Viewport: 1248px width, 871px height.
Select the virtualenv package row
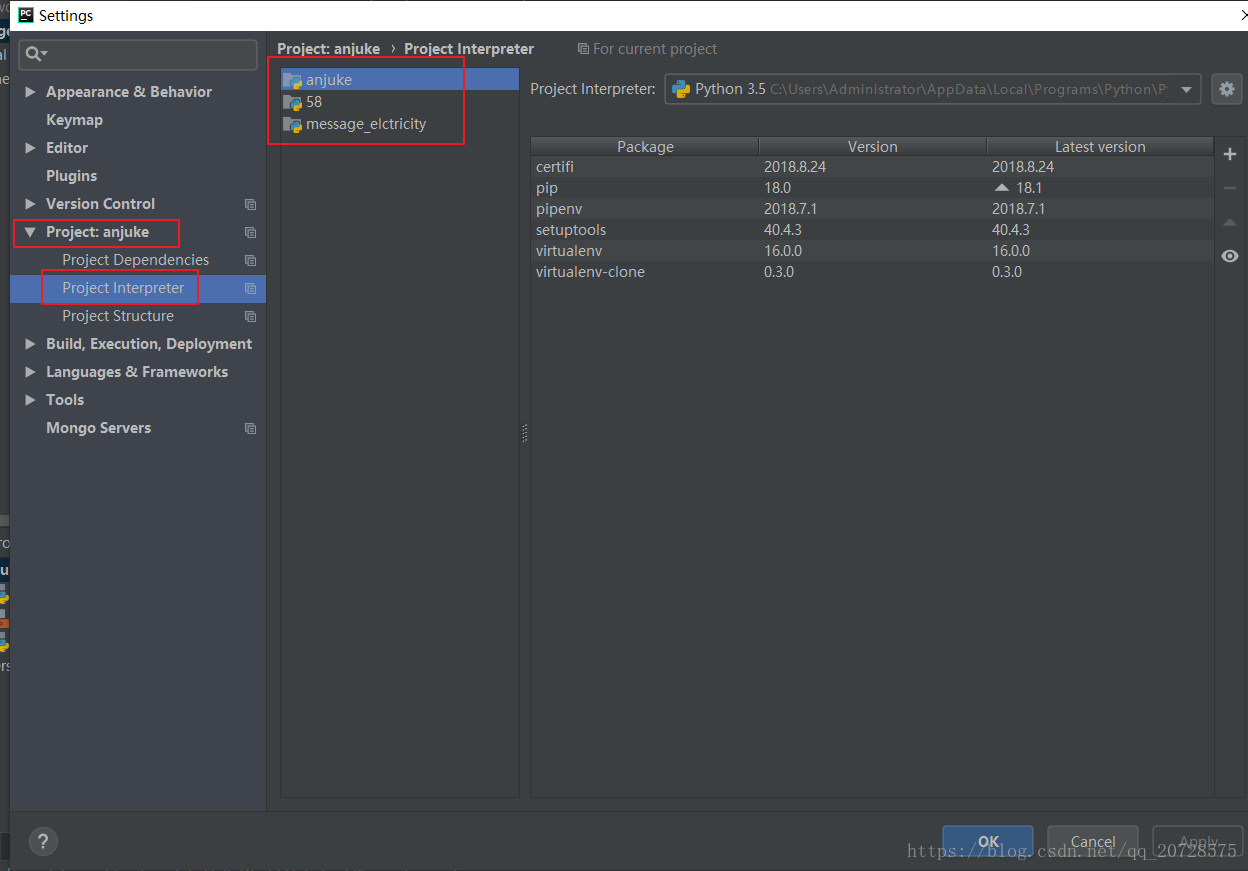[872, 251]
